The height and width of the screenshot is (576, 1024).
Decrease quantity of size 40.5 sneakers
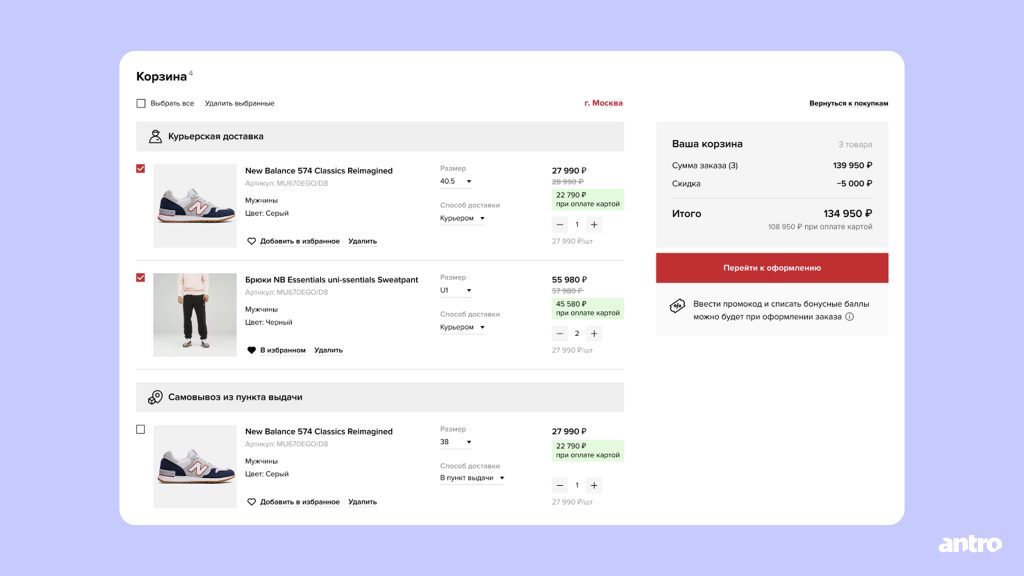coord(560,225)
